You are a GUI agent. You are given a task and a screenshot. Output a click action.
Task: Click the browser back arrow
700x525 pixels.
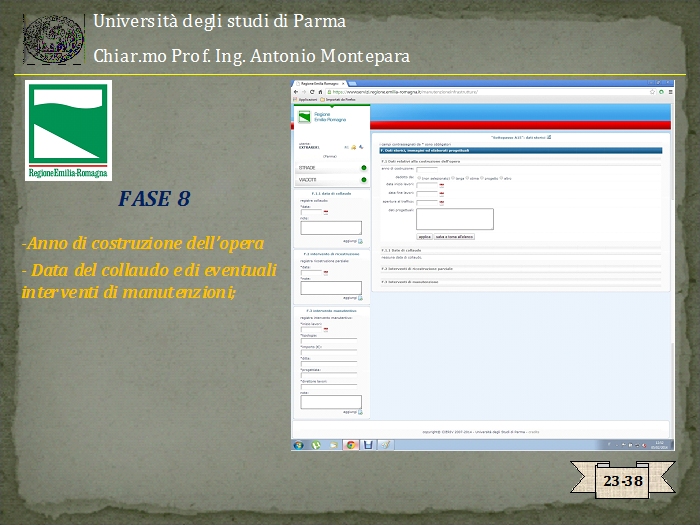point(296,92)
